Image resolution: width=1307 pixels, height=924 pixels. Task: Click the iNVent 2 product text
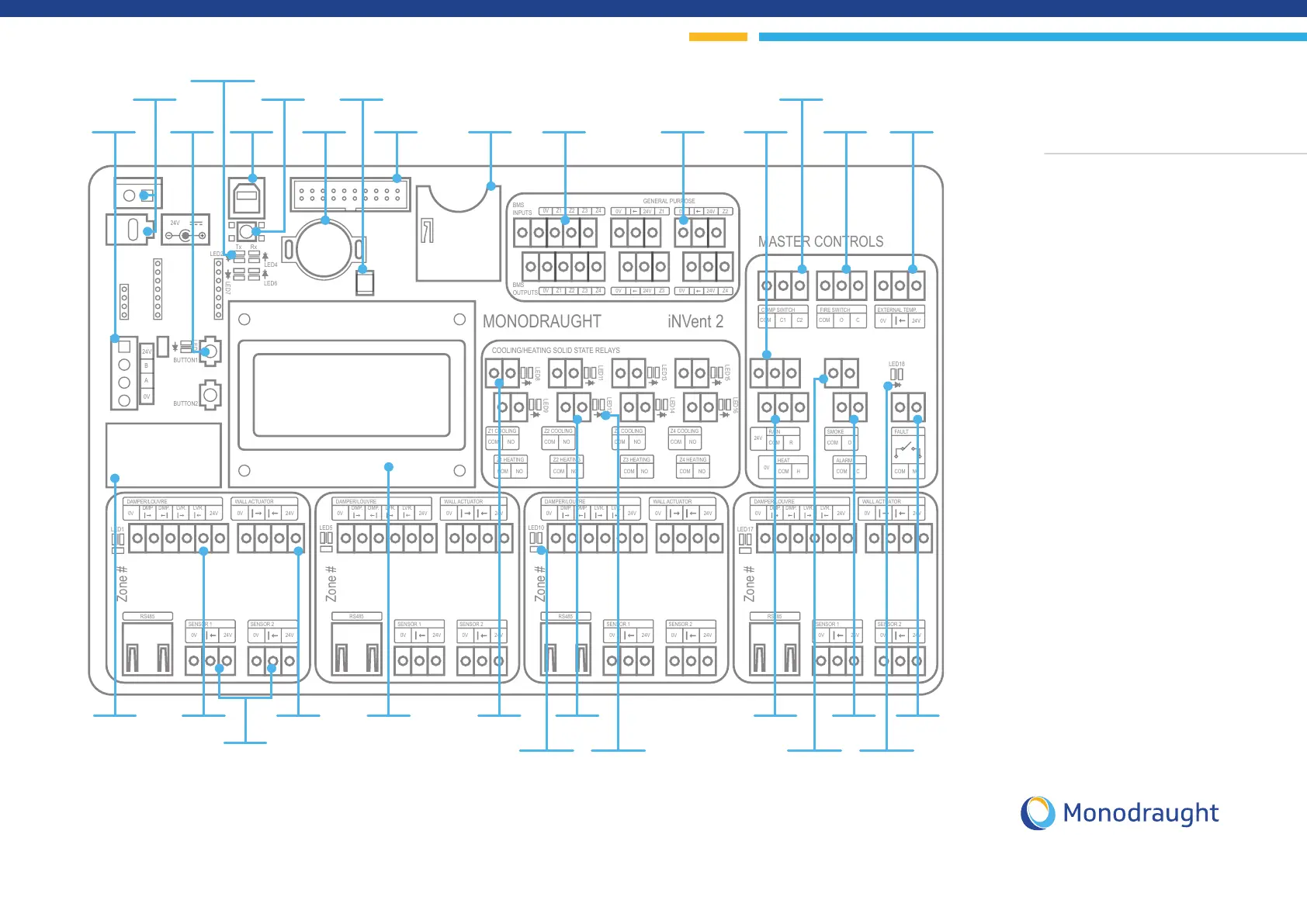click(695, 321)
